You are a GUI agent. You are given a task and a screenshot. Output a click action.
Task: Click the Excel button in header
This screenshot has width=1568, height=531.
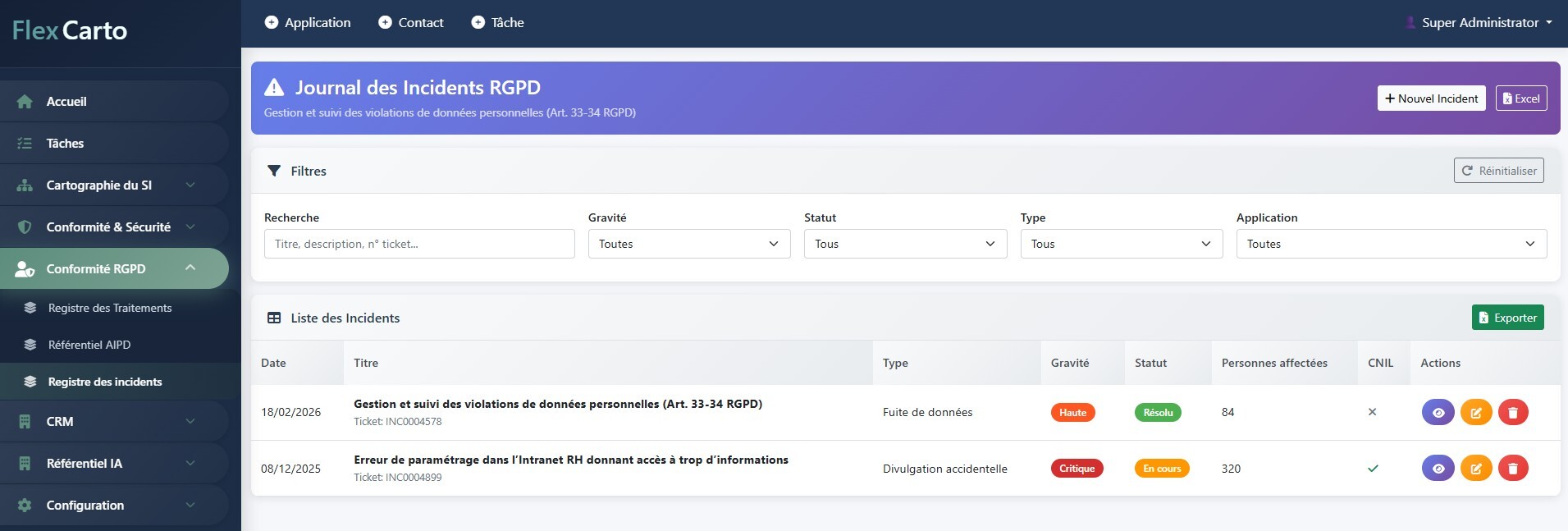click(1521, 98)
